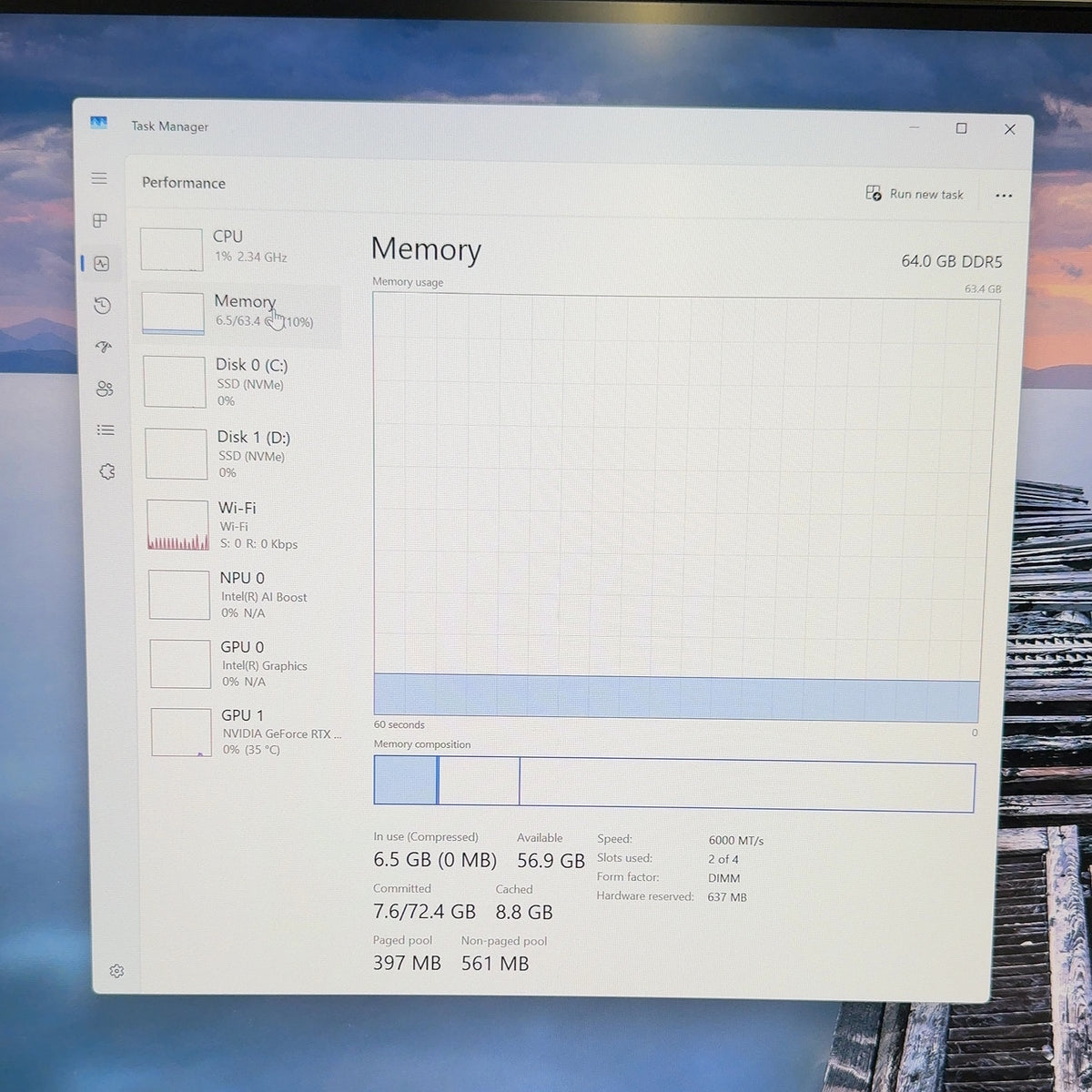This screenshot has height=1092, width=1092.
Task: Open the Details list icon
Action: tap(106, 430)
